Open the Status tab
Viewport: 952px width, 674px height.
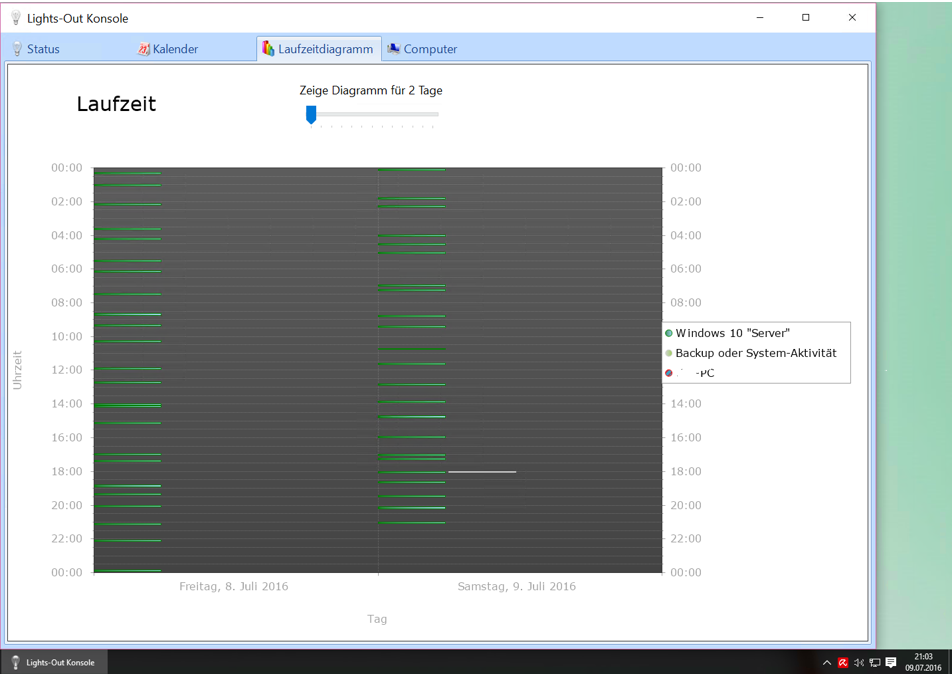36,49
